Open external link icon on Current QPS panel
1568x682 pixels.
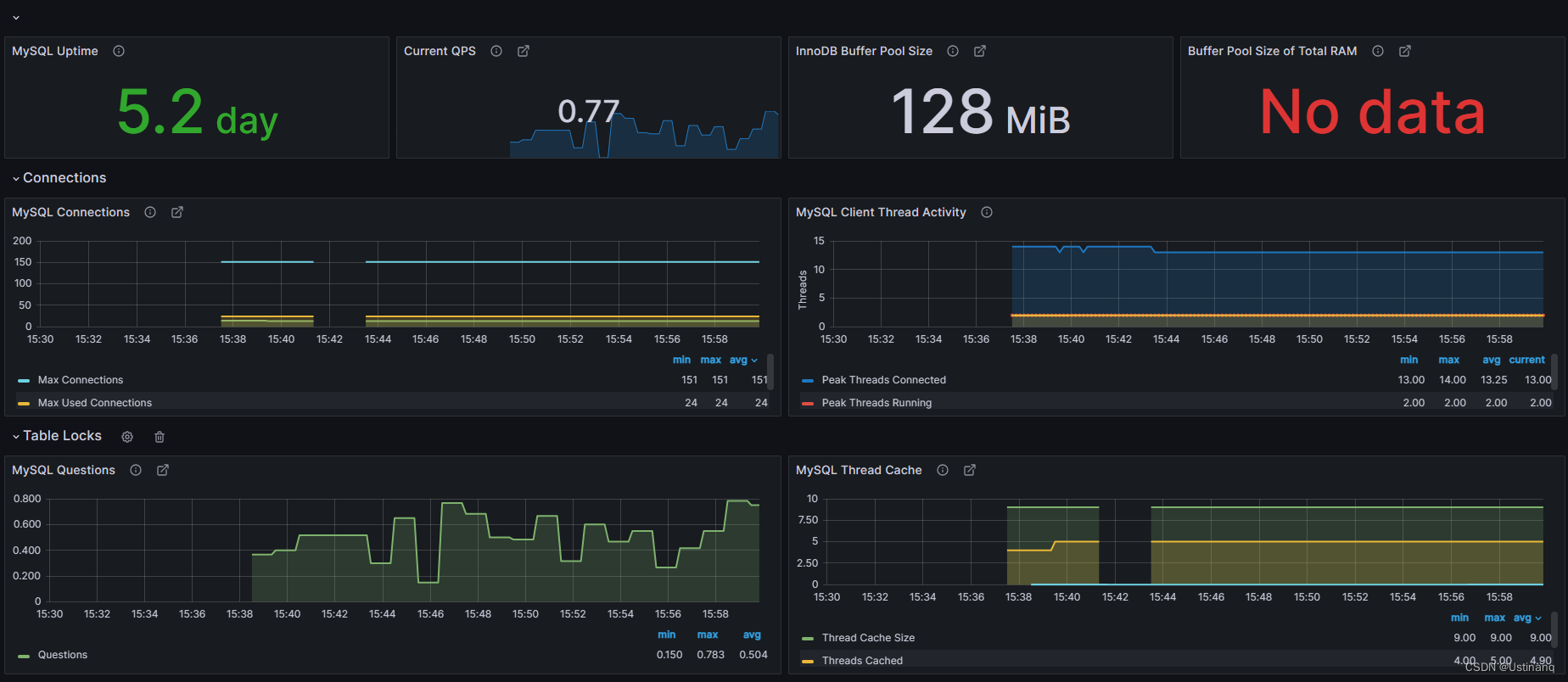click(x=524, y=51)
